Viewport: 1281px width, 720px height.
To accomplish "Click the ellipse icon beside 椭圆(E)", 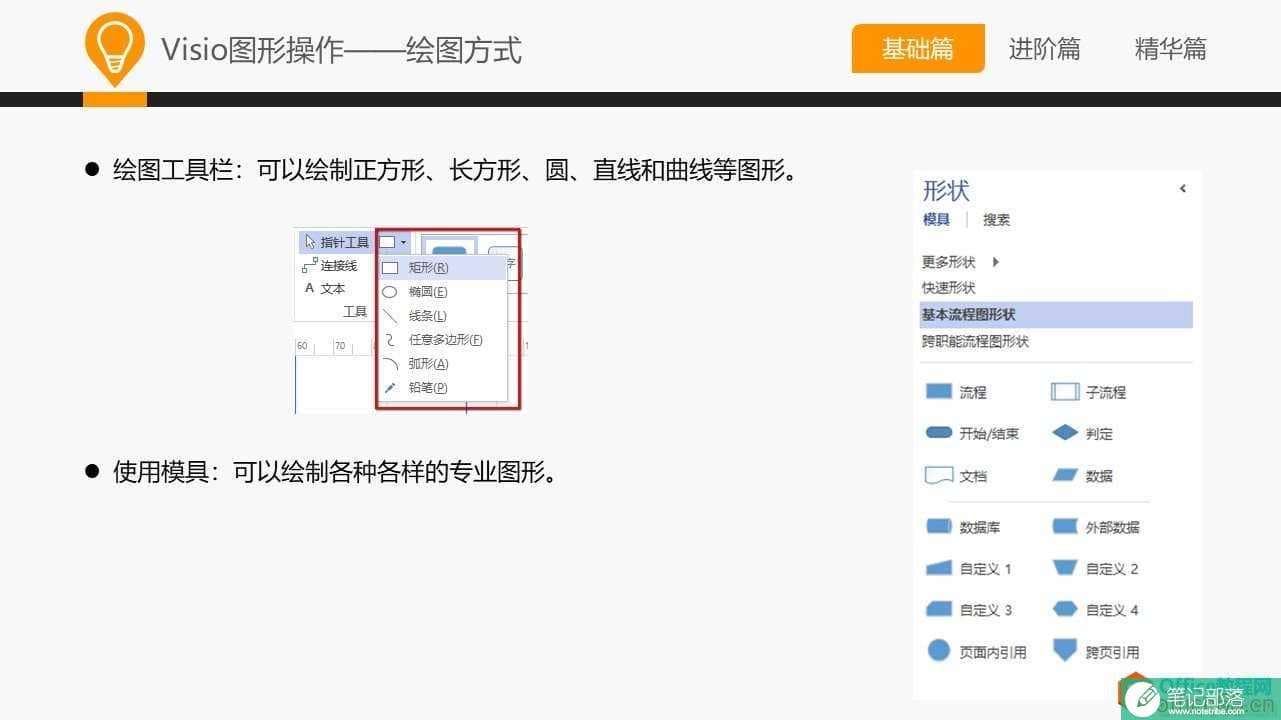I will pyautogui.click(x=390, y=292).
